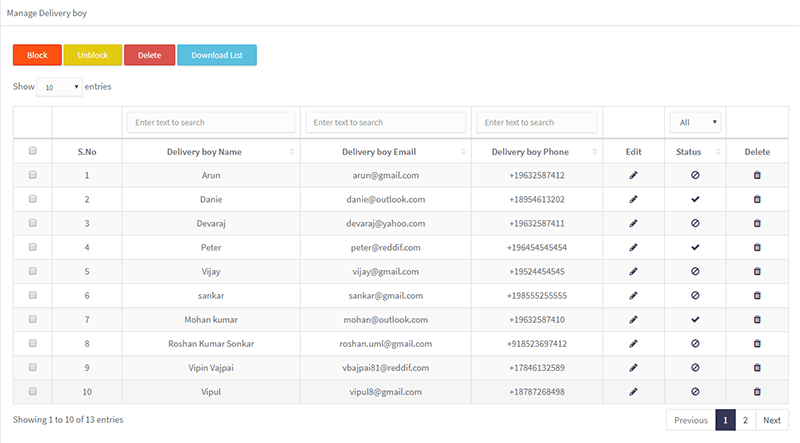Click trash icon for sankar

pos(757,296)
